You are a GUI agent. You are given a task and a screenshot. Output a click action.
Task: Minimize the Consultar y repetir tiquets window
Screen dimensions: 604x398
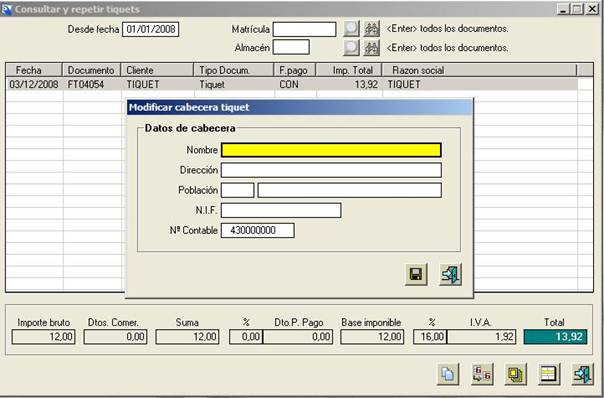click(564, 9)
